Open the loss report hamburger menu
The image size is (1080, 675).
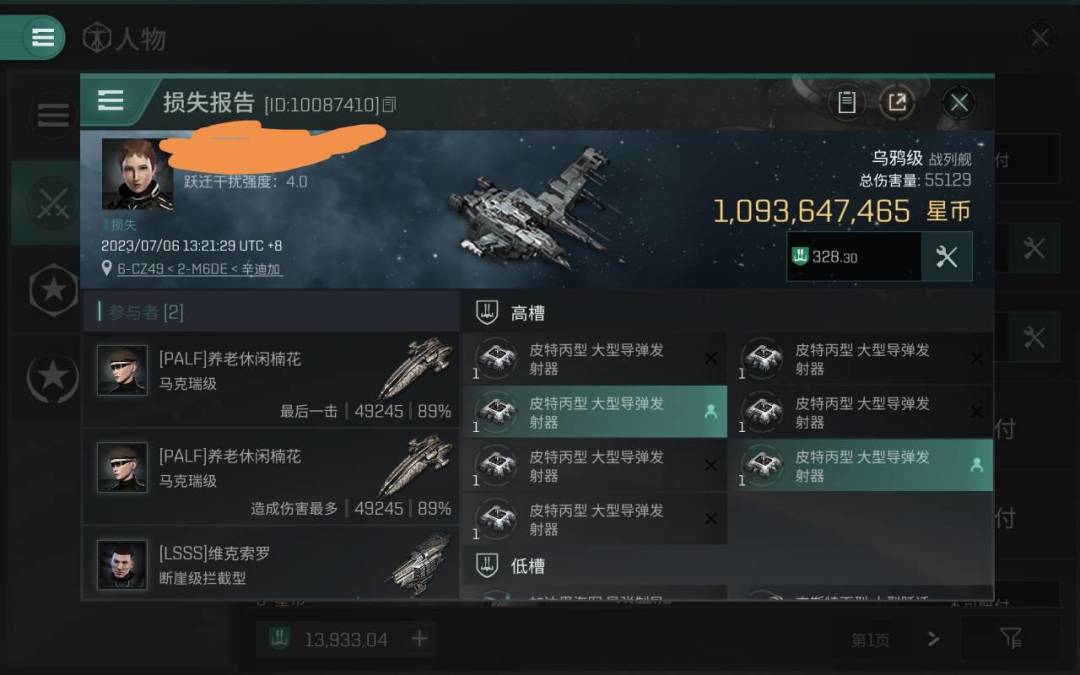pos(110,101)
